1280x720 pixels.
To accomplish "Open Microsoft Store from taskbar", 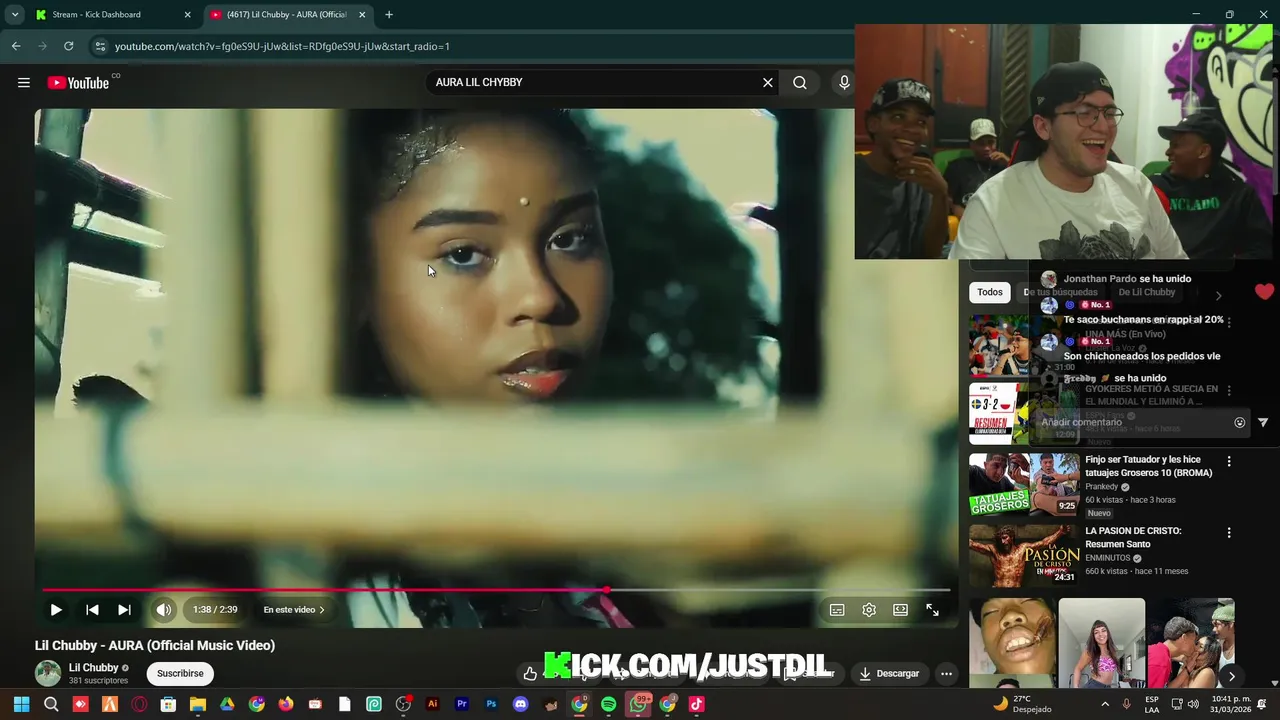I will pyautogui.click(x=168, y=704).
